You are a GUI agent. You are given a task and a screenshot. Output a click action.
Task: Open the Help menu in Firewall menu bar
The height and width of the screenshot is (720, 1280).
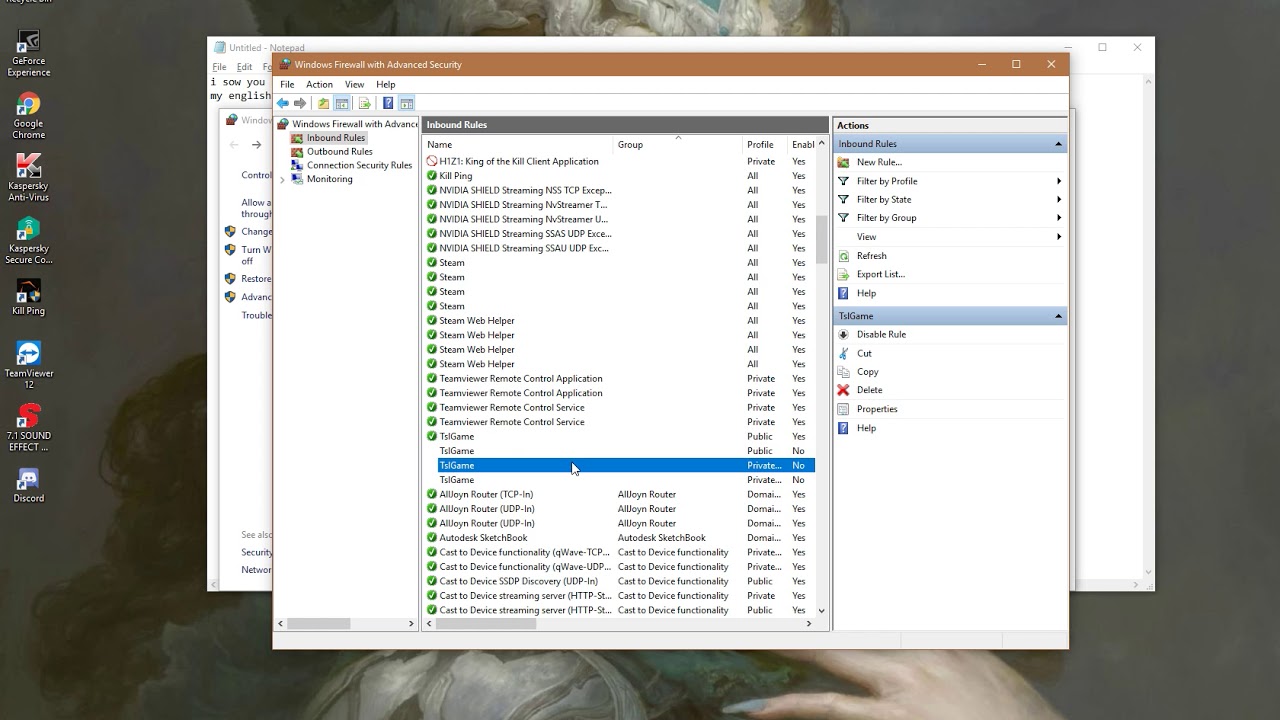[x=385, y=84]
